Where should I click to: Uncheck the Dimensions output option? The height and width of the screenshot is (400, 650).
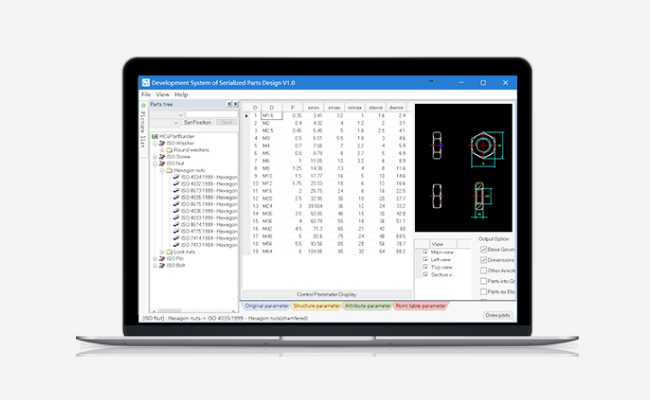coord(483,259)
